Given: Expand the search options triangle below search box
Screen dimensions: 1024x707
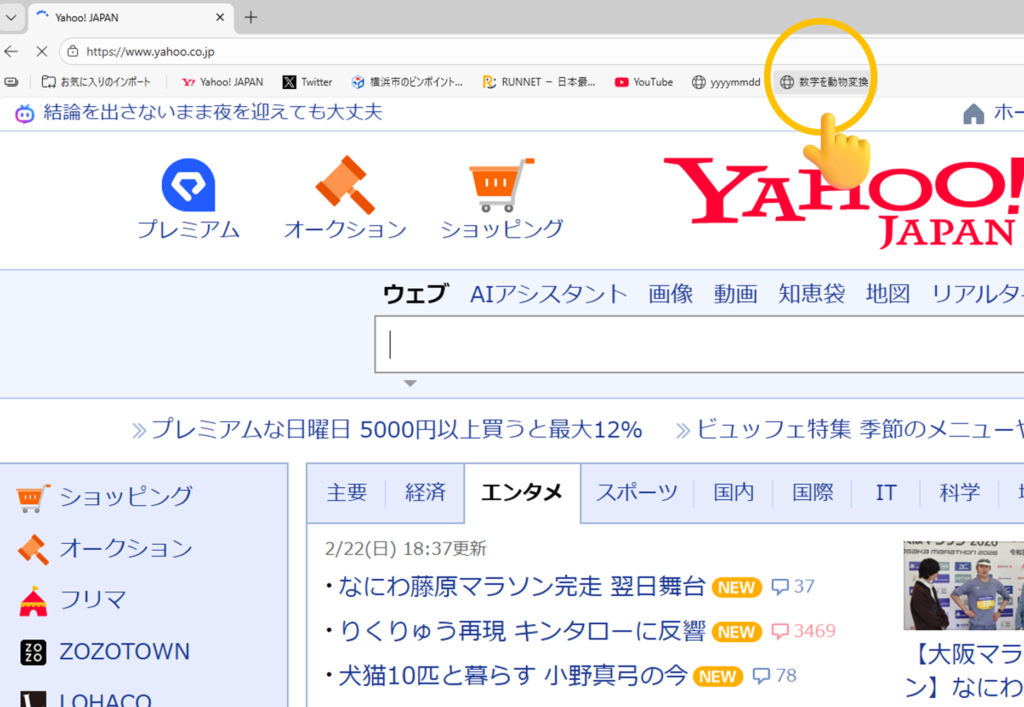Looking at the screenshot, I should pos(410,383).
